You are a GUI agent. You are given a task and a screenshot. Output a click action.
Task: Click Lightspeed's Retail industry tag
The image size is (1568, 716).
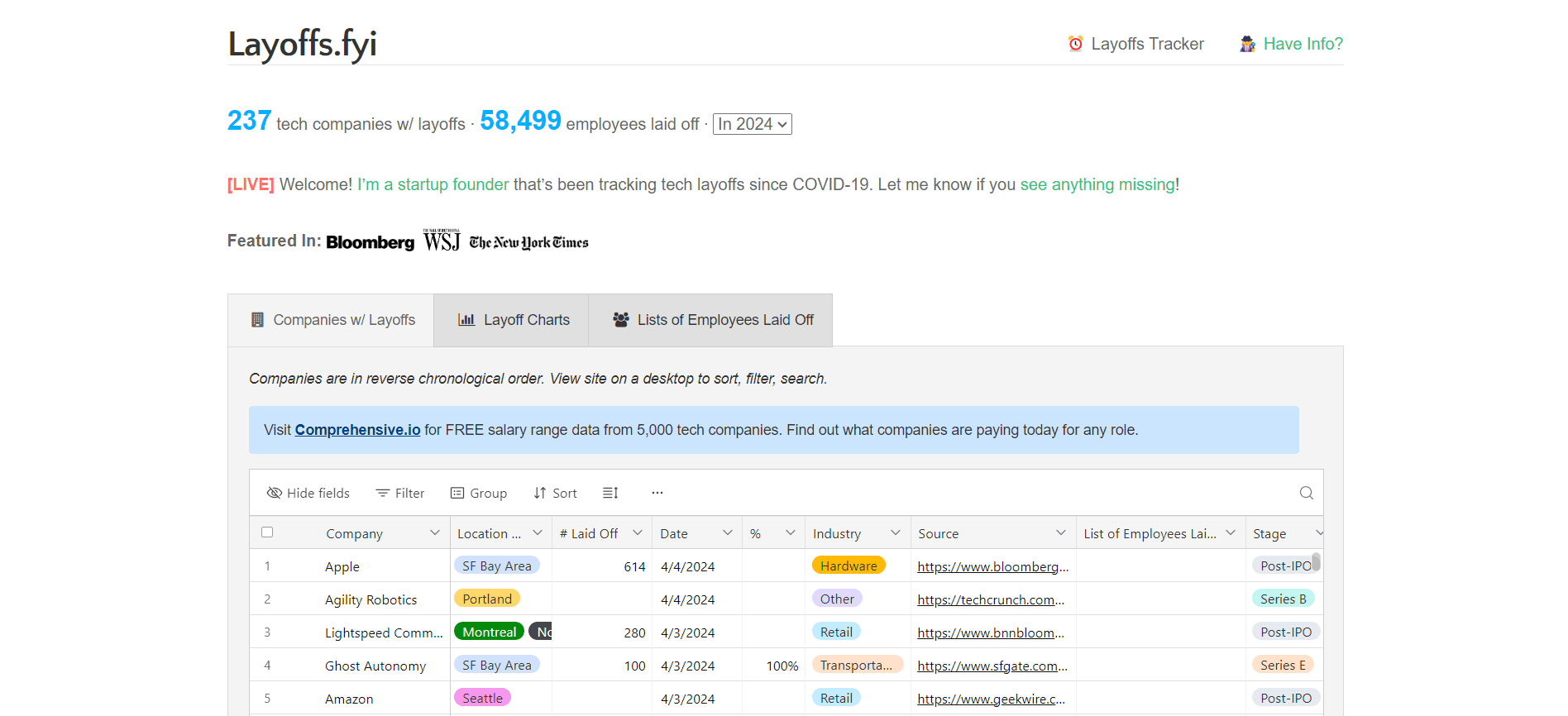click(836, 632)
